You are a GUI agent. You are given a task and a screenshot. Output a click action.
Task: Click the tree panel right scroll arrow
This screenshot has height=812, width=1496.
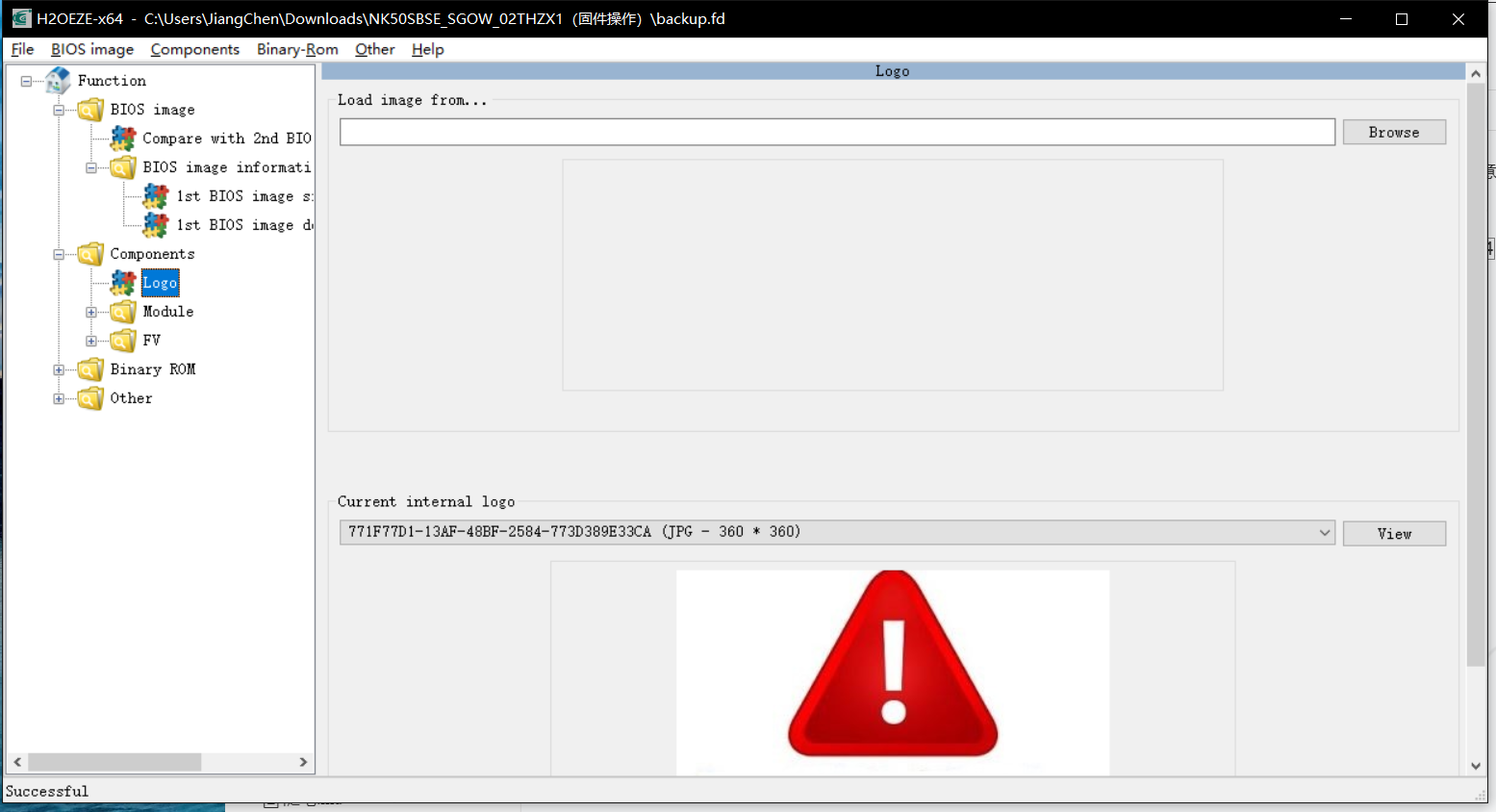pos(303,762)
